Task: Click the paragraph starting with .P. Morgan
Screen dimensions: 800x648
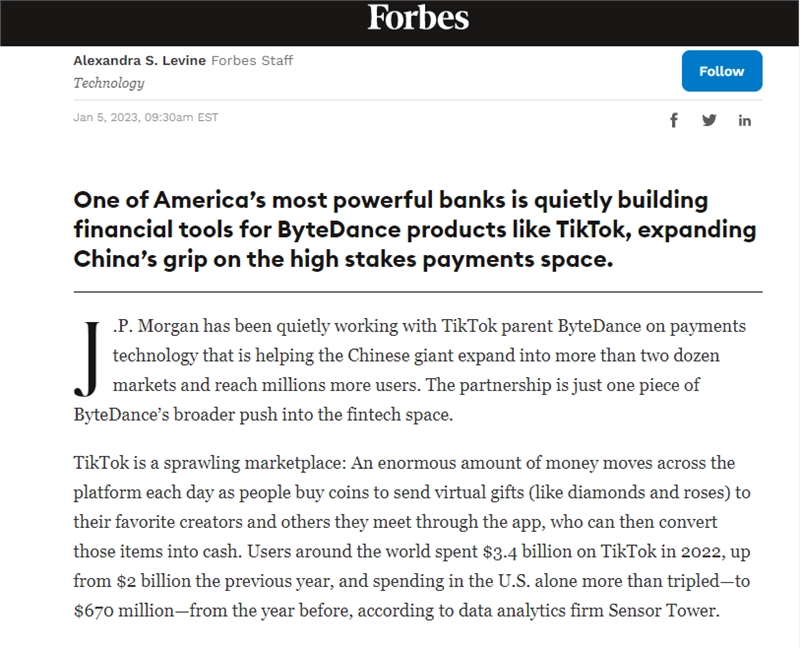Action: coord(411,370)
